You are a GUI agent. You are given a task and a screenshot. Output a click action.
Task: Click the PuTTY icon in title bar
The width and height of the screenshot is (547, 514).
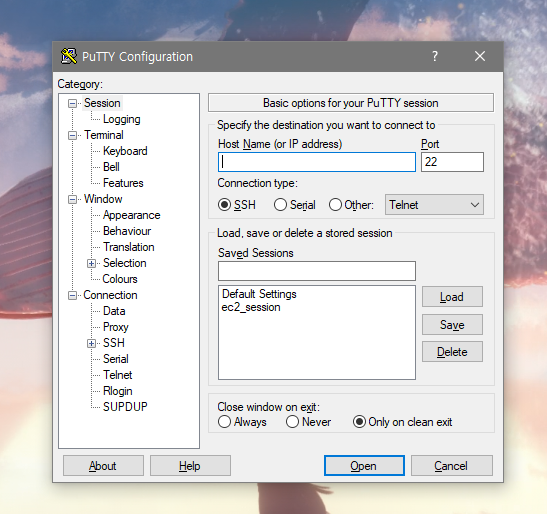69,56
